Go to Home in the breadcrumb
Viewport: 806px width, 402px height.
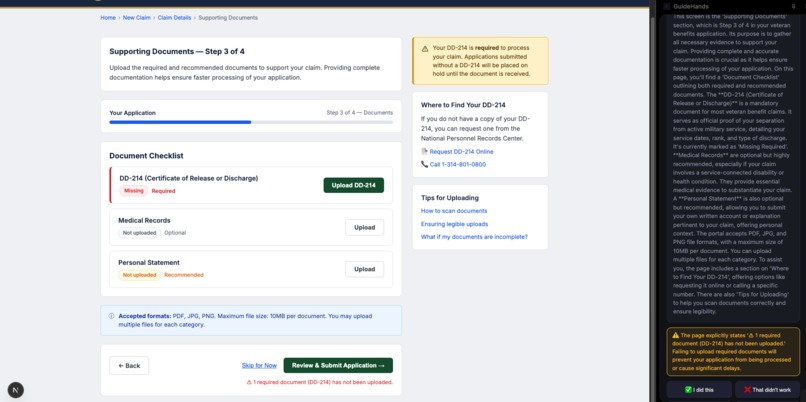[108, 17]
